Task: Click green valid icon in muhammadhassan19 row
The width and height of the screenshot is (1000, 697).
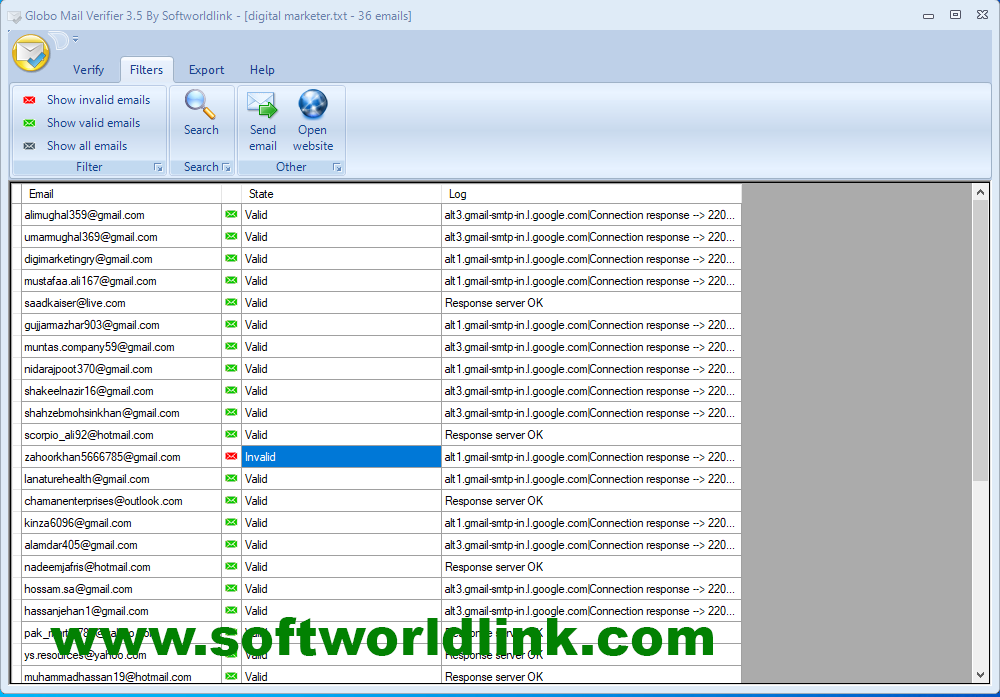Action: [232, 676]
